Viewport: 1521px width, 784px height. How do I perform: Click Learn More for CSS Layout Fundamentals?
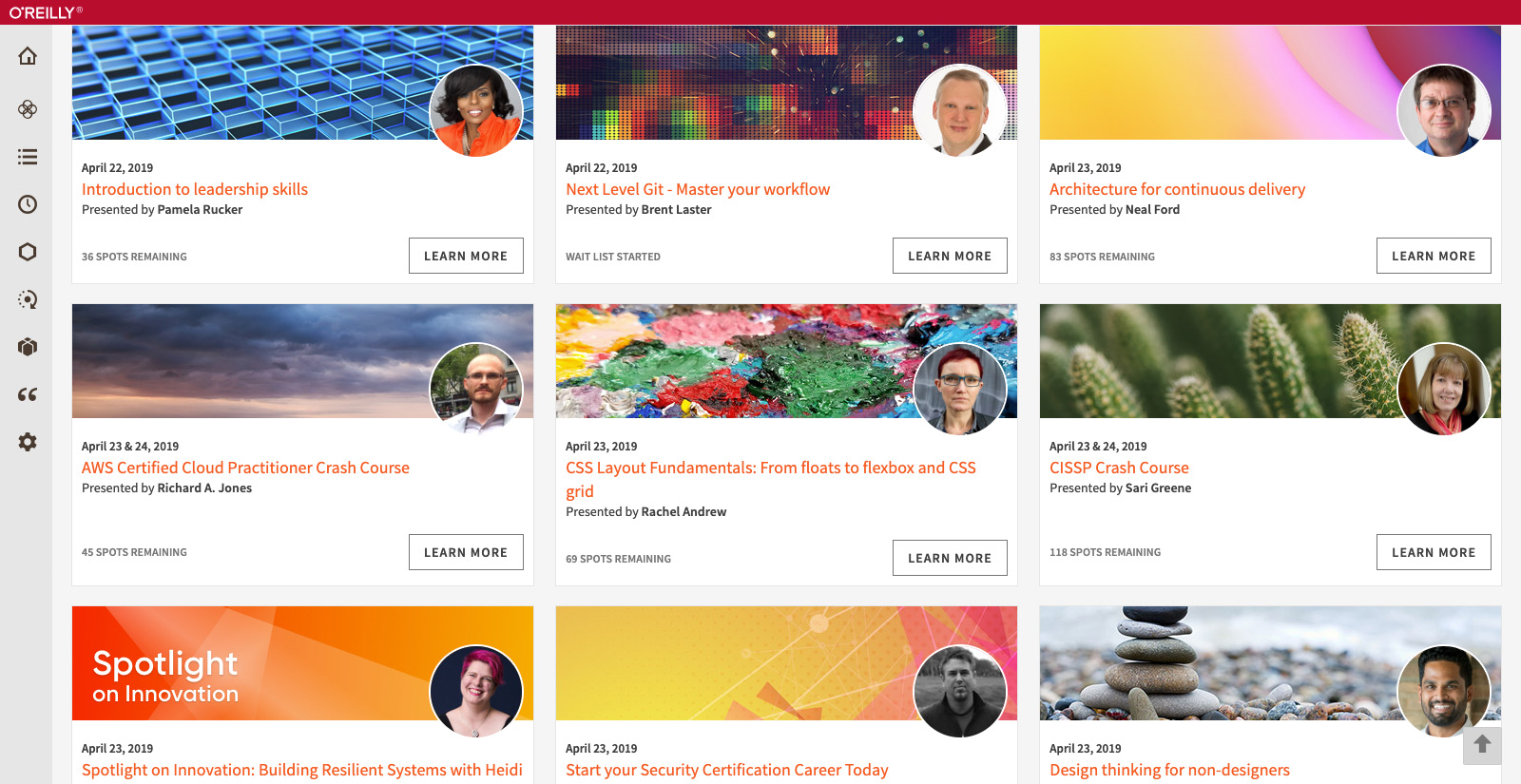950,558
